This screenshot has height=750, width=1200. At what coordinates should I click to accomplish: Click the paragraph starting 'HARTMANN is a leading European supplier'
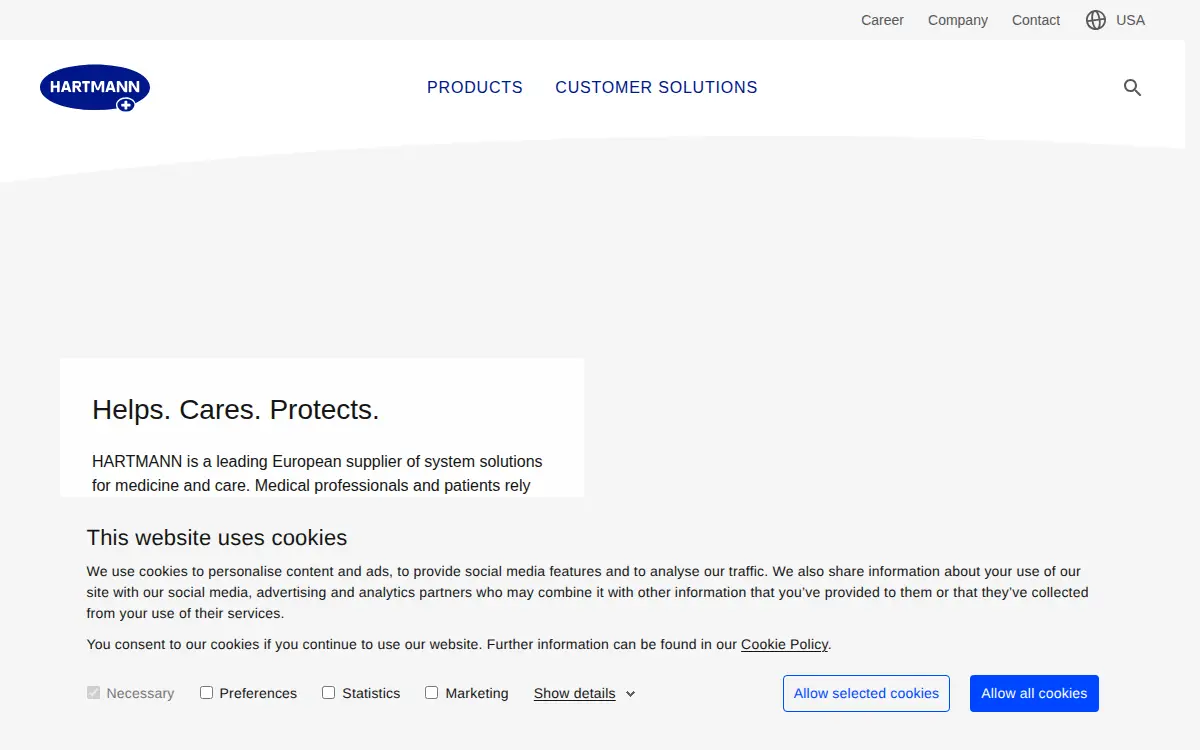pyautogui.click(x=317, y=473)
